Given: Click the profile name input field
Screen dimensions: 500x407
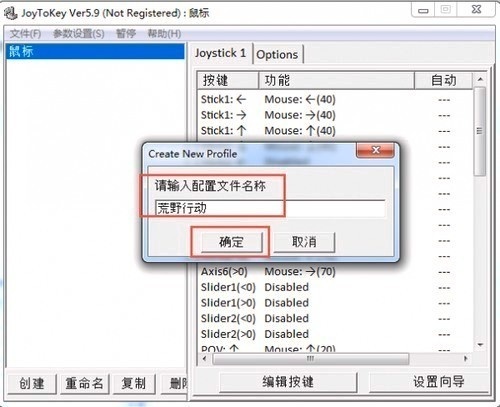Looking at the screenshot, I should [270, 208].
